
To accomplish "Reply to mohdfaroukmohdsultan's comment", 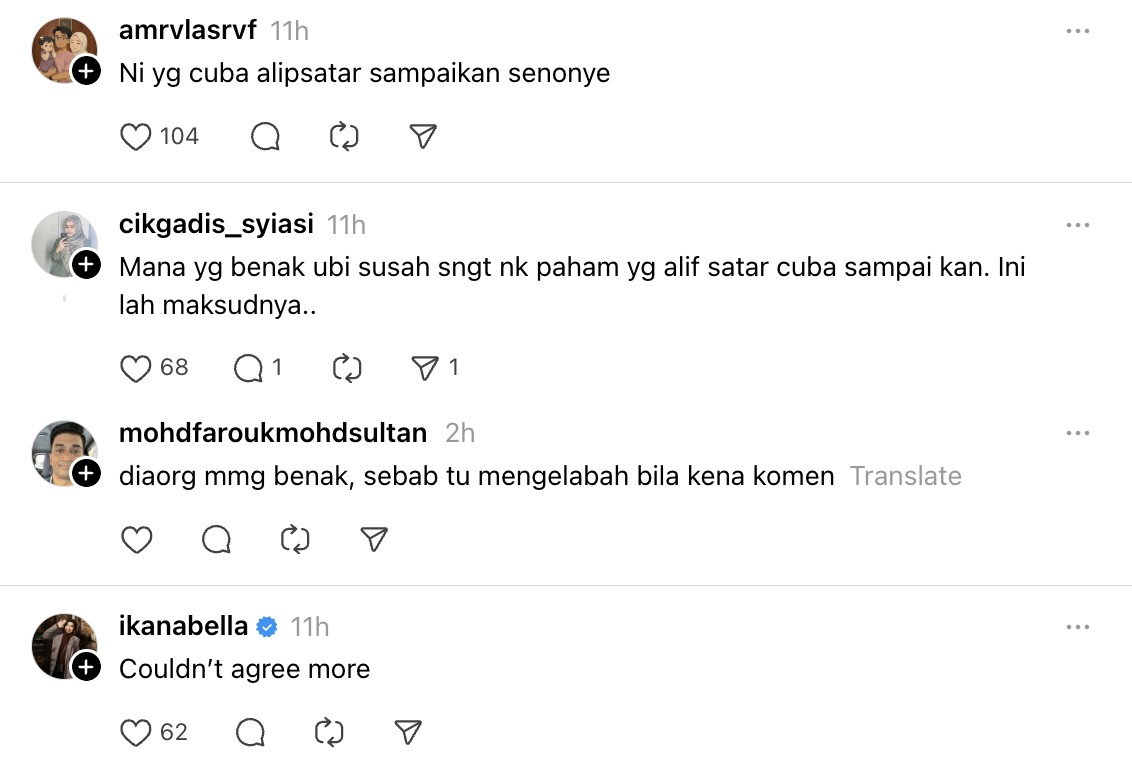I will (216, 540).
